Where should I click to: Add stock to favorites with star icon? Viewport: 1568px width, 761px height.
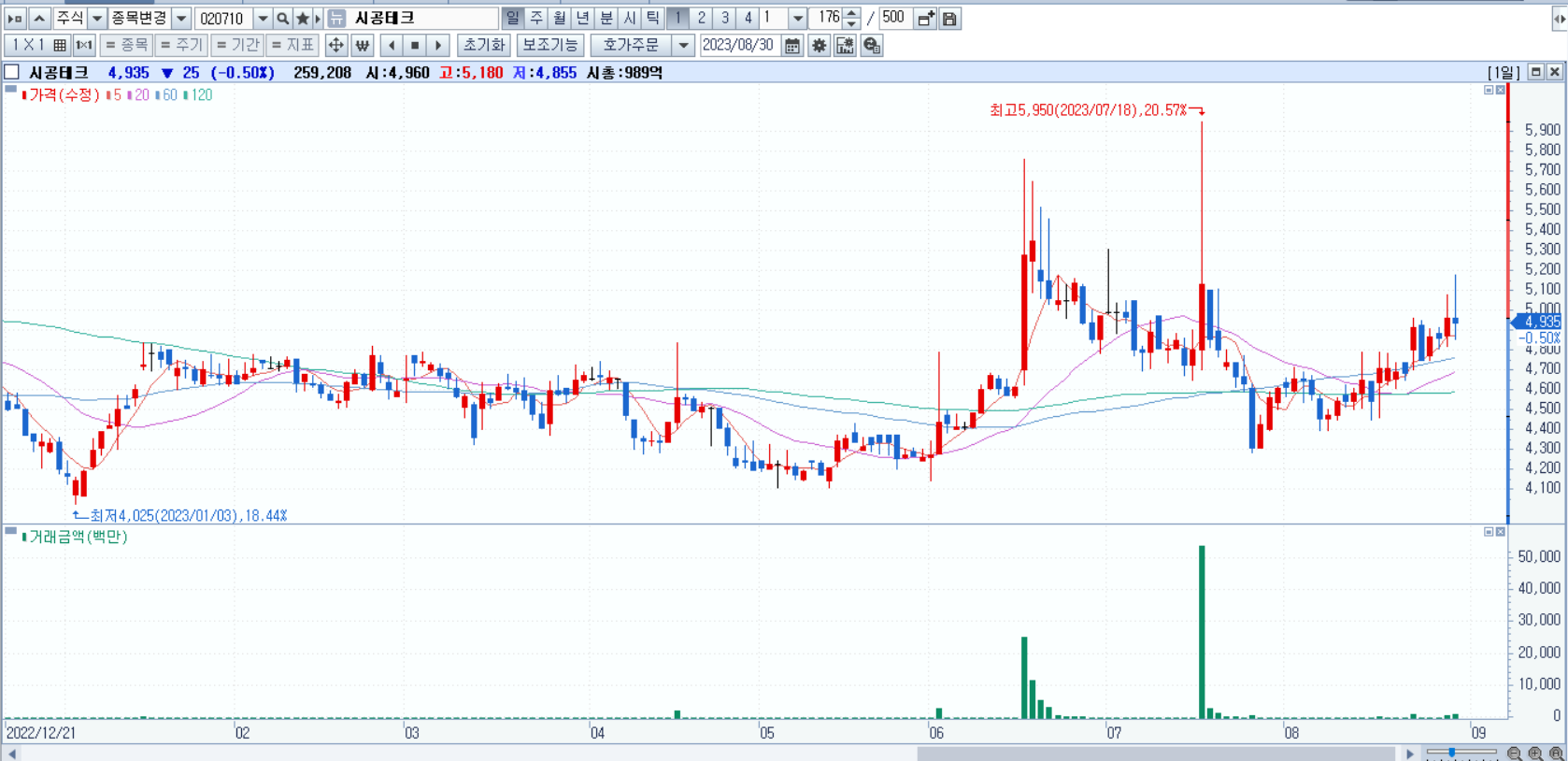(x=303, y=19)
